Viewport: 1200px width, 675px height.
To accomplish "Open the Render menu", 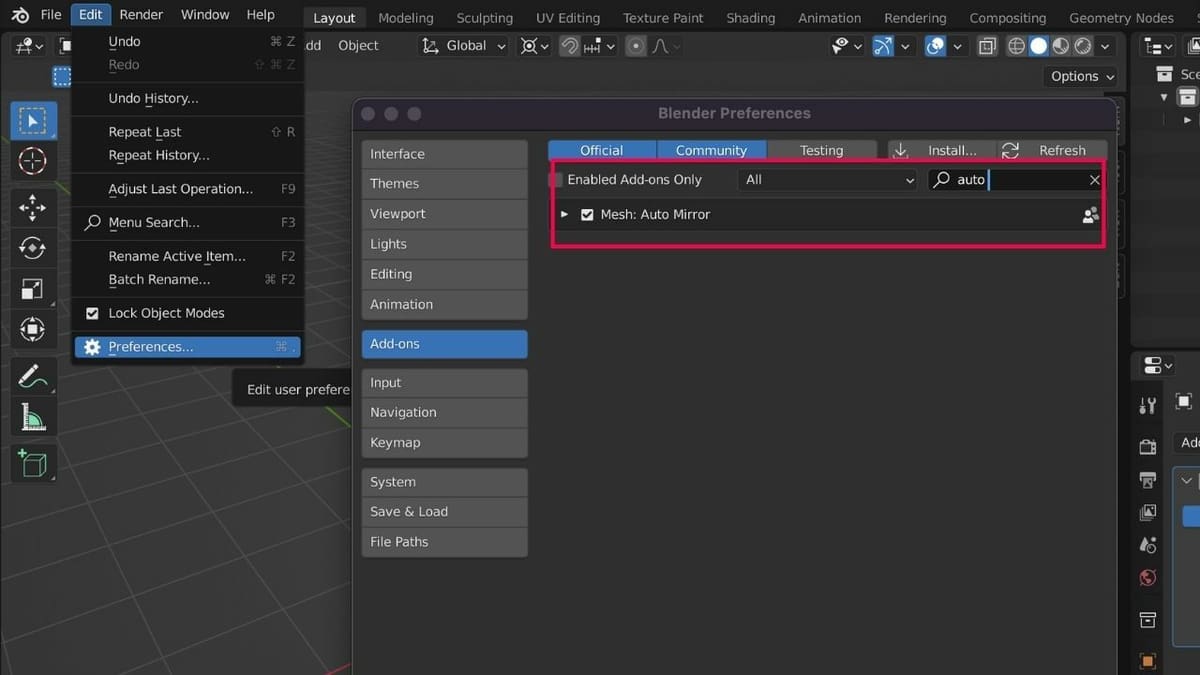I will click(x=141, y=15).
